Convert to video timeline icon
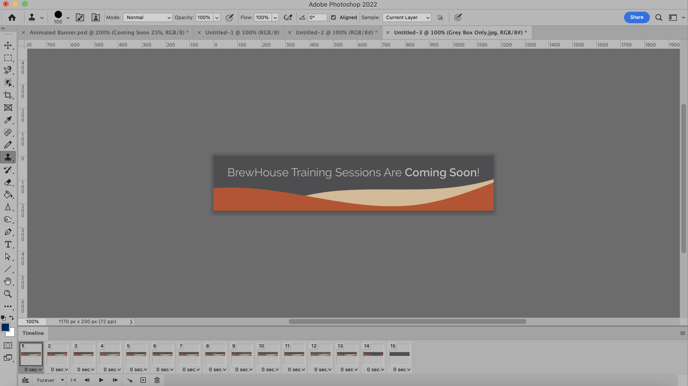The image size is (688, 386). coord(25,380)
